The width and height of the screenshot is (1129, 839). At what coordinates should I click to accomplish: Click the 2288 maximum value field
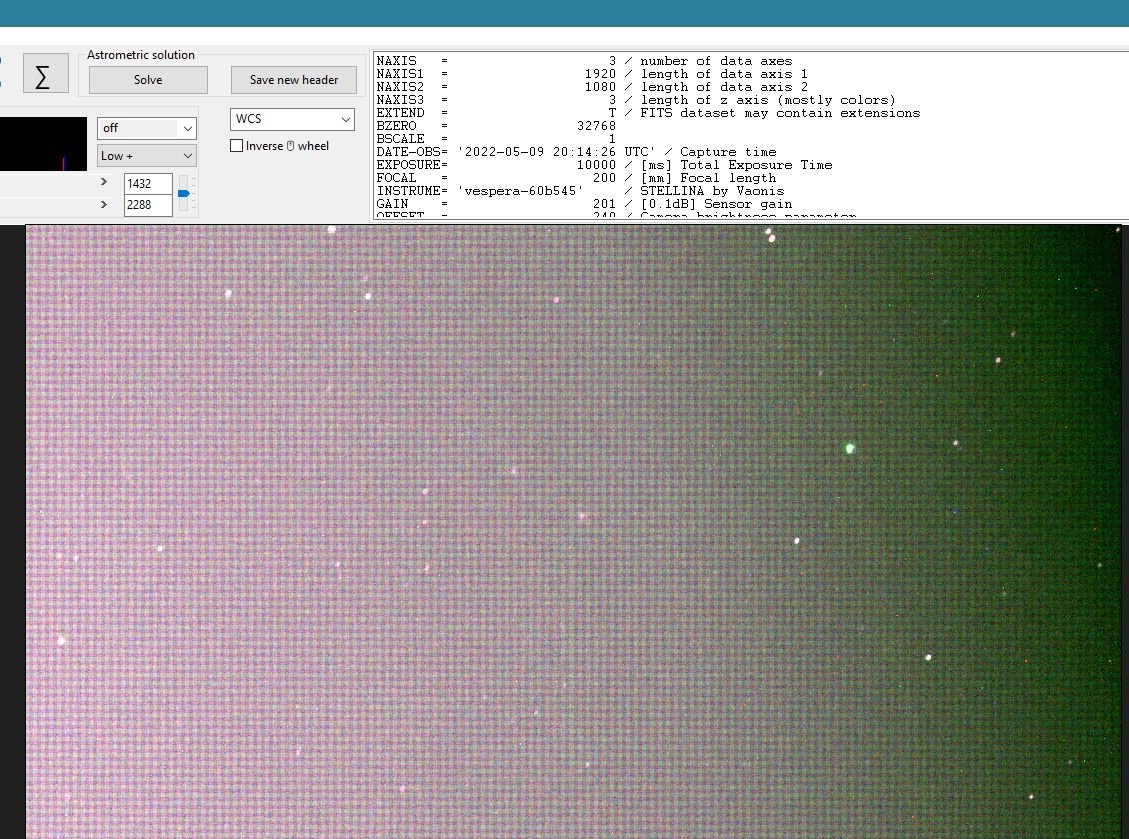(x=148, y=205)
